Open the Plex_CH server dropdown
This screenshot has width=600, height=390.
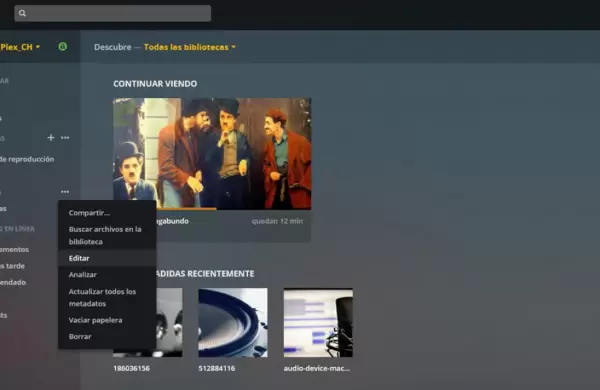tap(20, 47)
